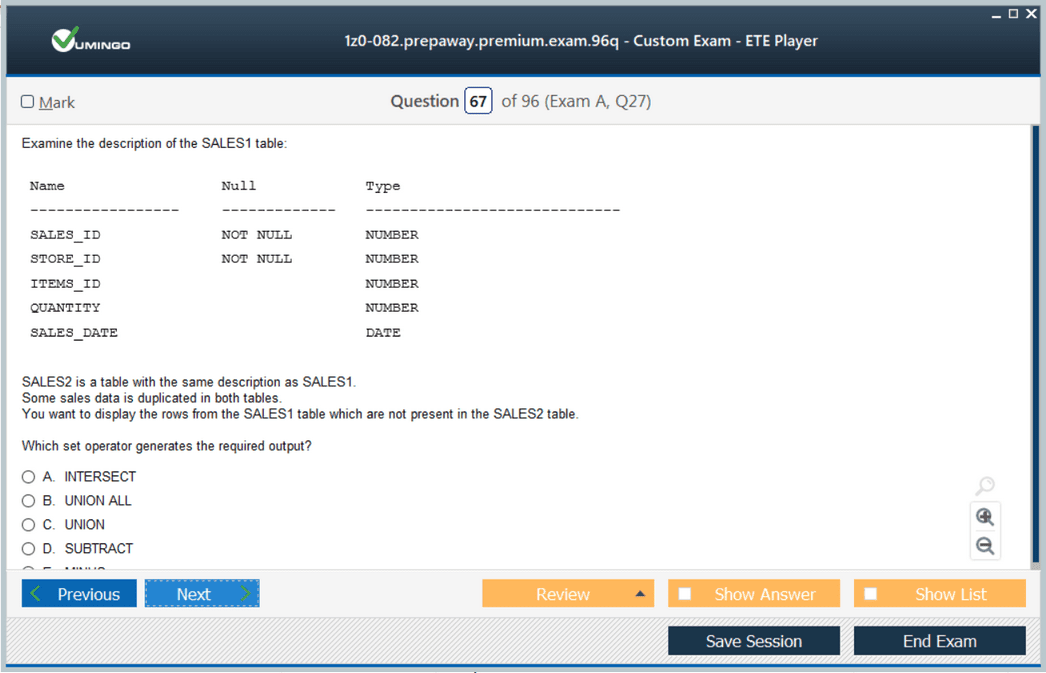Click the ITEMS_ID column name text
The image size is (1046, 673).
(x=65, y=283)
